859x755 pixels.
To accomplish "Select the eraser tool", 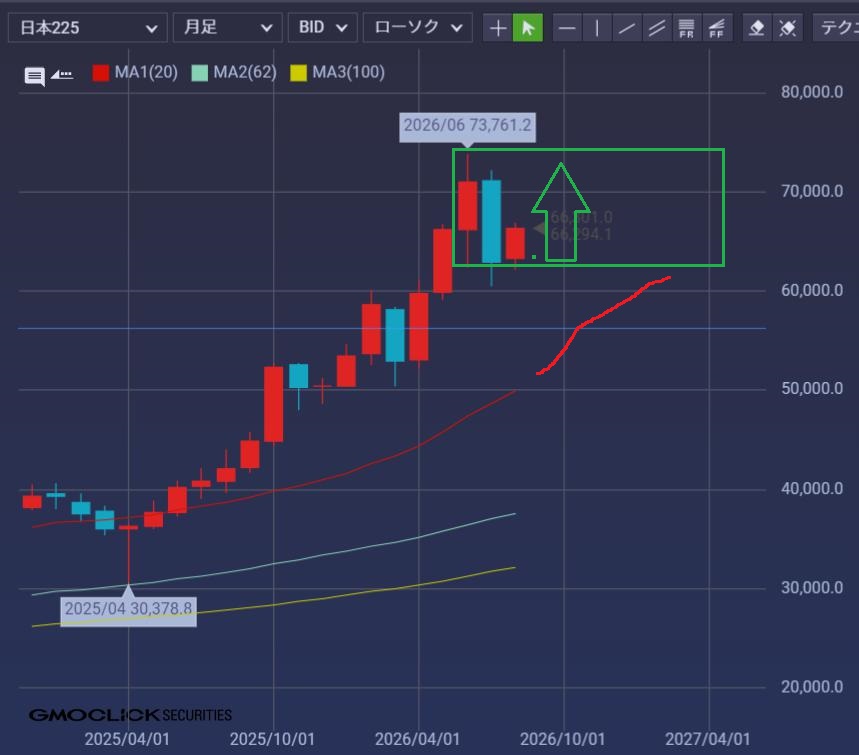I will pos(757,28).
